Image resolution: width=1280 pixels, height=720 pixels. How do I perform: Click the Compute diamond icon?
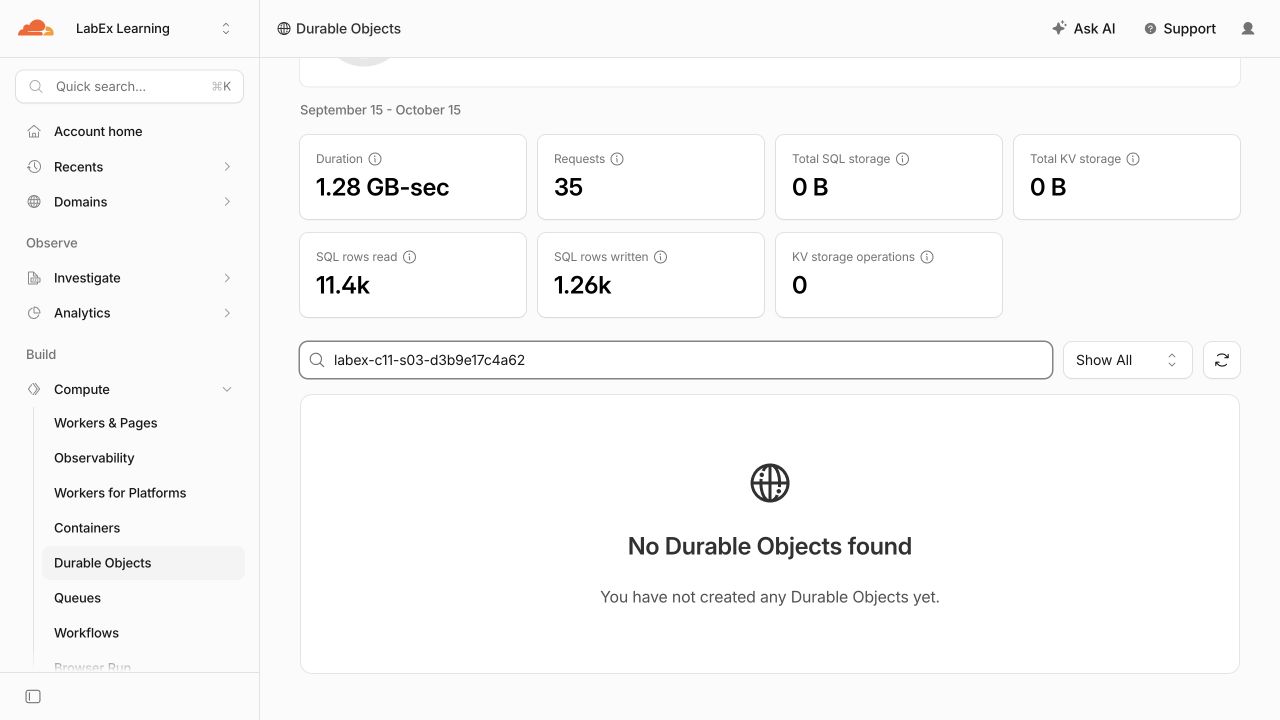[x=34, y=389]
